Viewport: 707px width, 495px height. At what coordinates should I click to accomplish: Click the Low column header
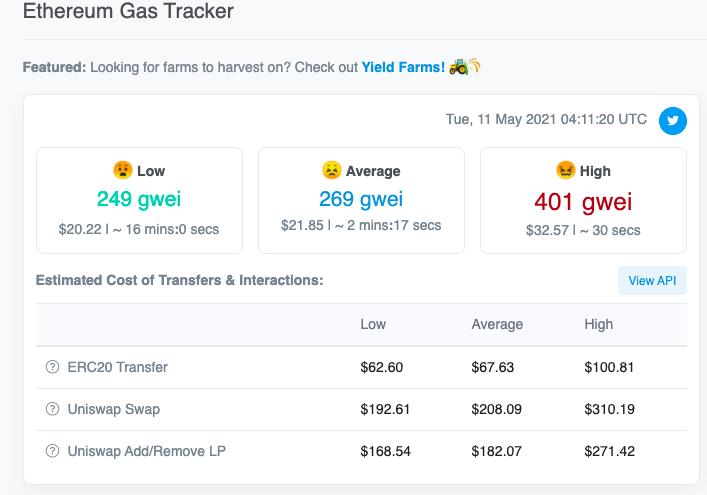pyautogui.click(x=373, y=324)
